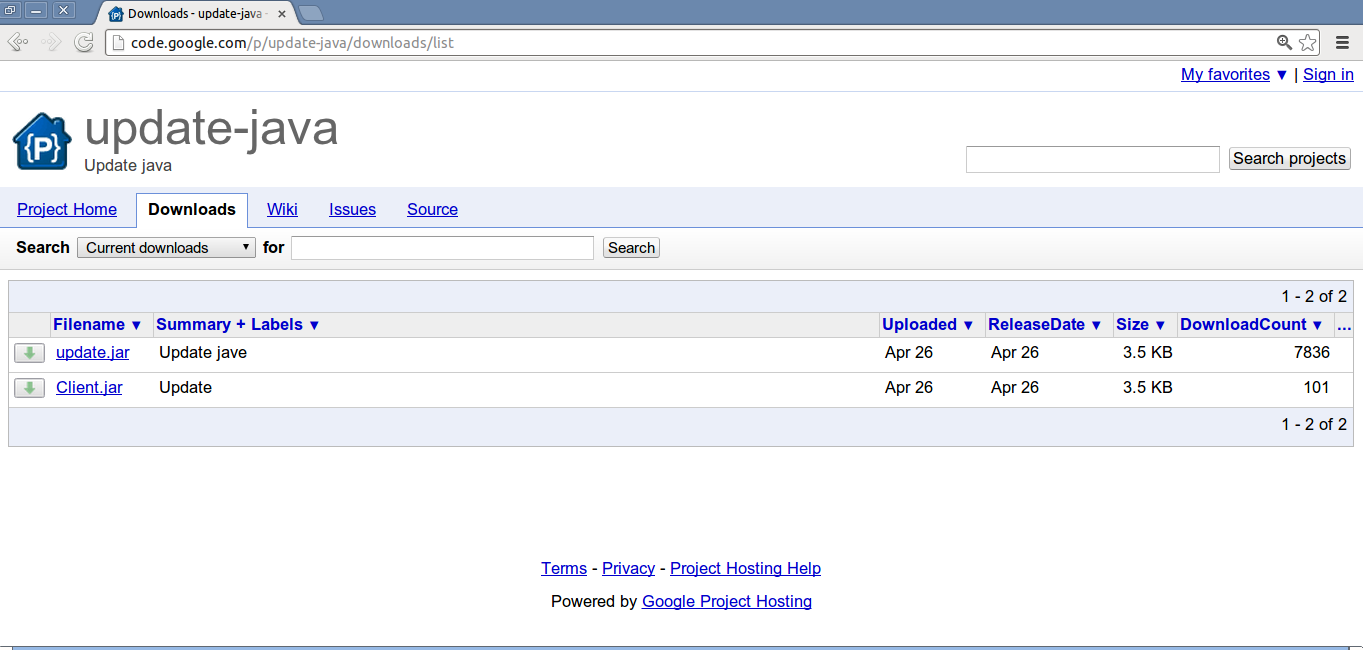Click the magnifier zoom icon in address bar
The width and height of the screenshot is (1363, 650).
point(1284,42)
